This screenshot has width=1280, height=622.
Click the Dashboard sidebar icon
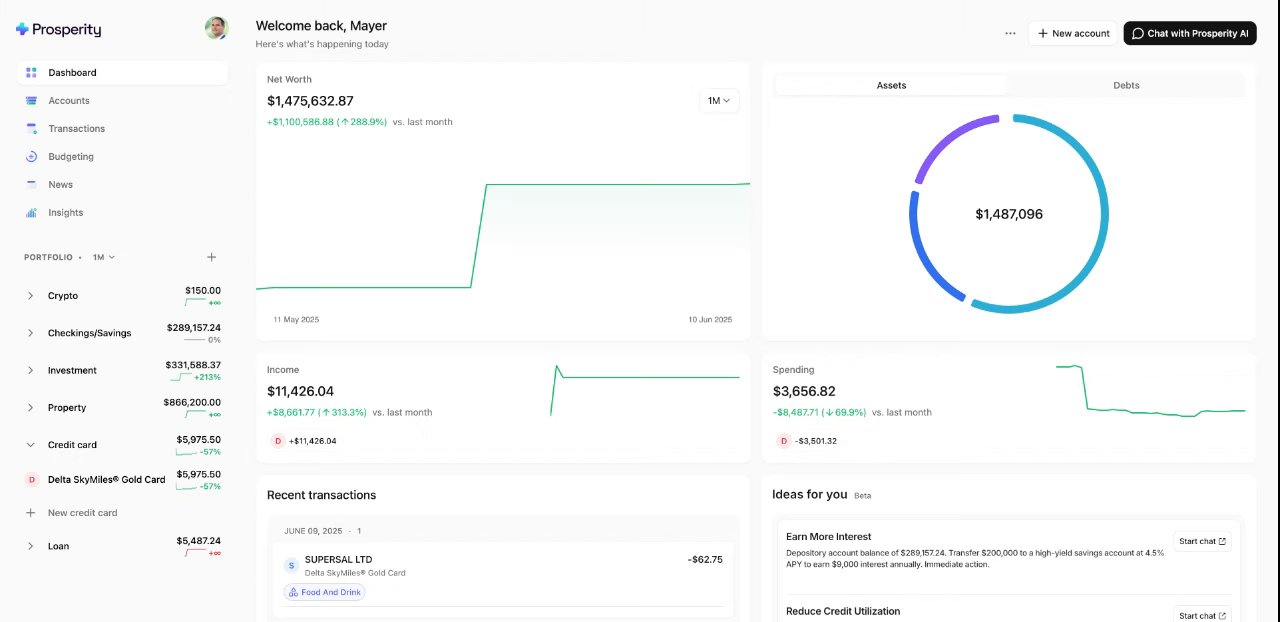pos(31,73)
